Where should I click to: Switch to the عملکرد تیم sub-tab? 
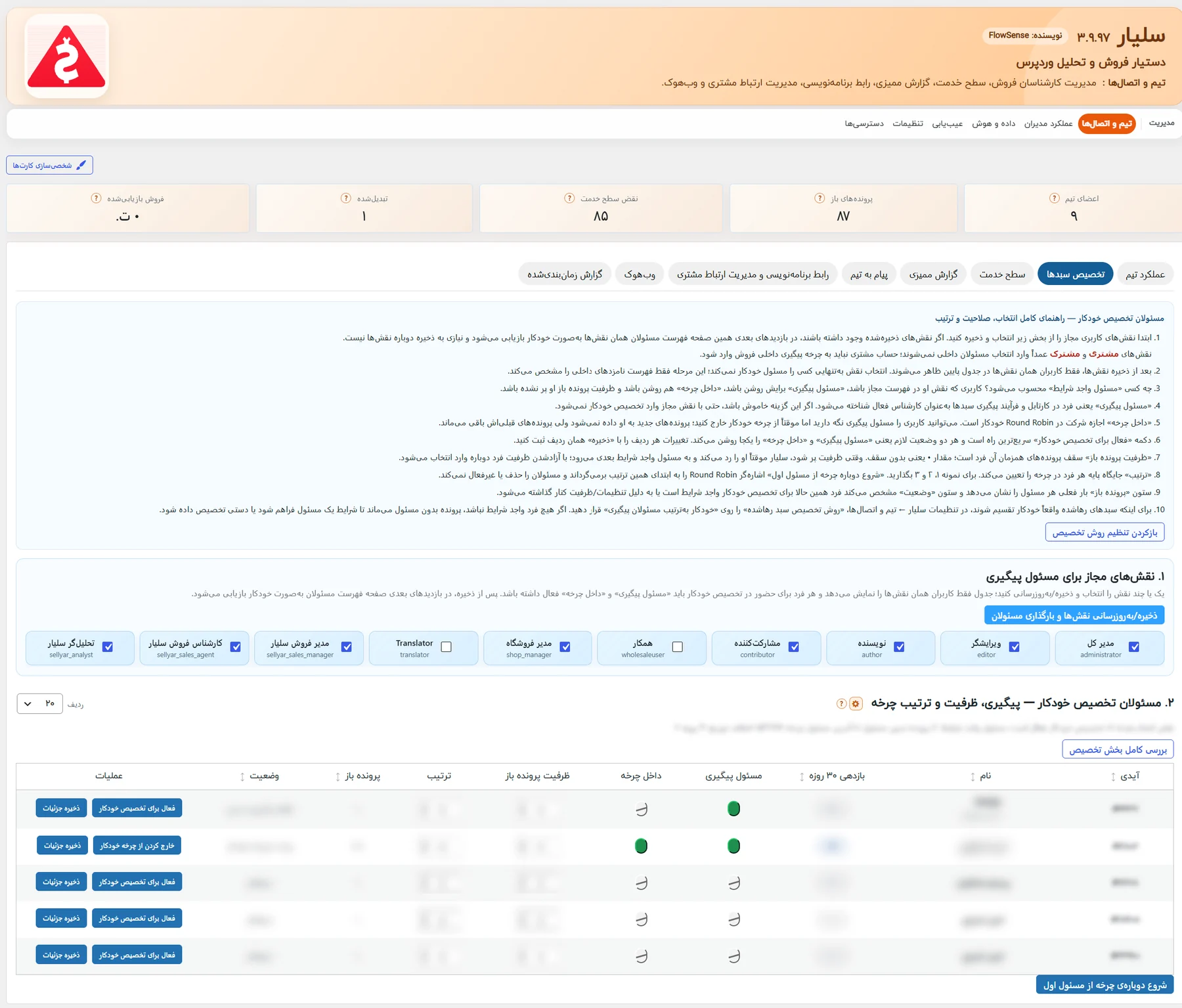point(1145,274)
